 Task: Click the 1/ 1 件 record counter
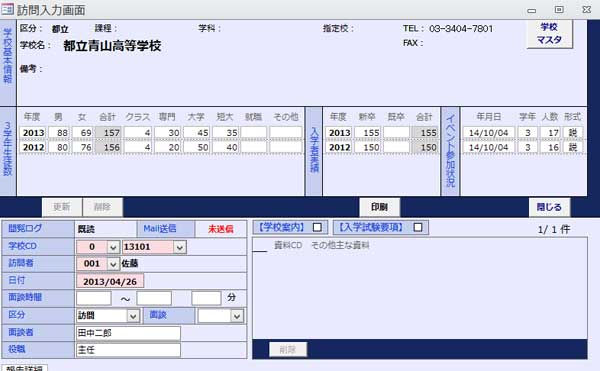[x=554, y=229]
